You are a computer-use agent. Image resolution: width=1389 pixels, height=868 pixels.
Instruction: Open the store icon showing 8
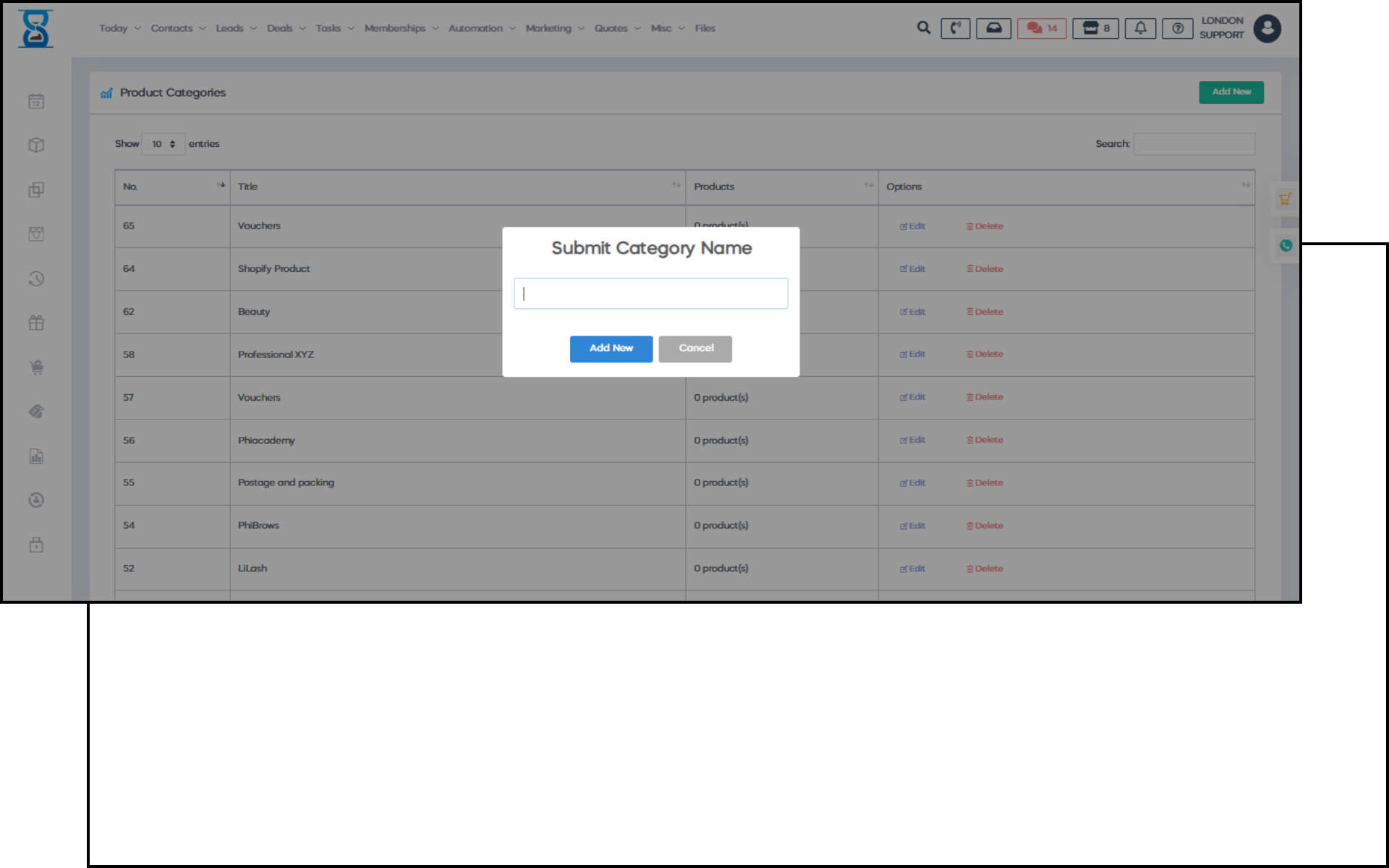click(x=1095, y=28)
